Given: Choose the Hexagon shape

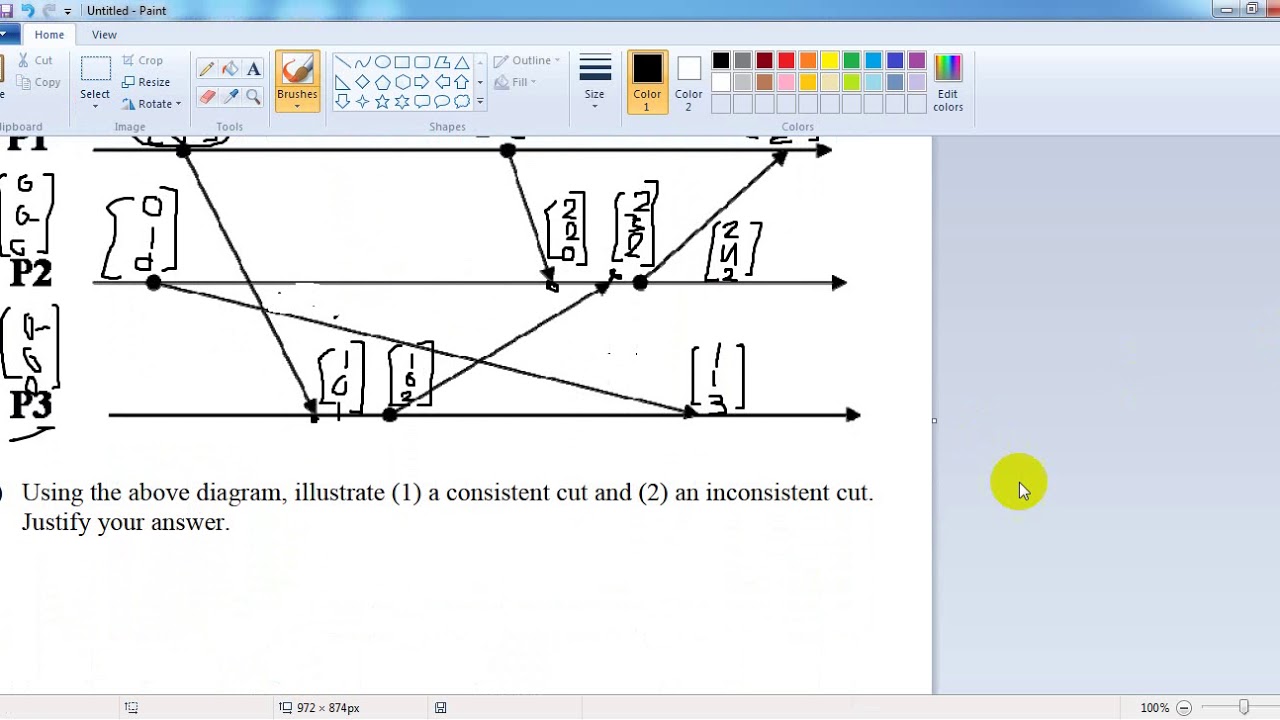Looking at the screenshot, I should (402, 82).
